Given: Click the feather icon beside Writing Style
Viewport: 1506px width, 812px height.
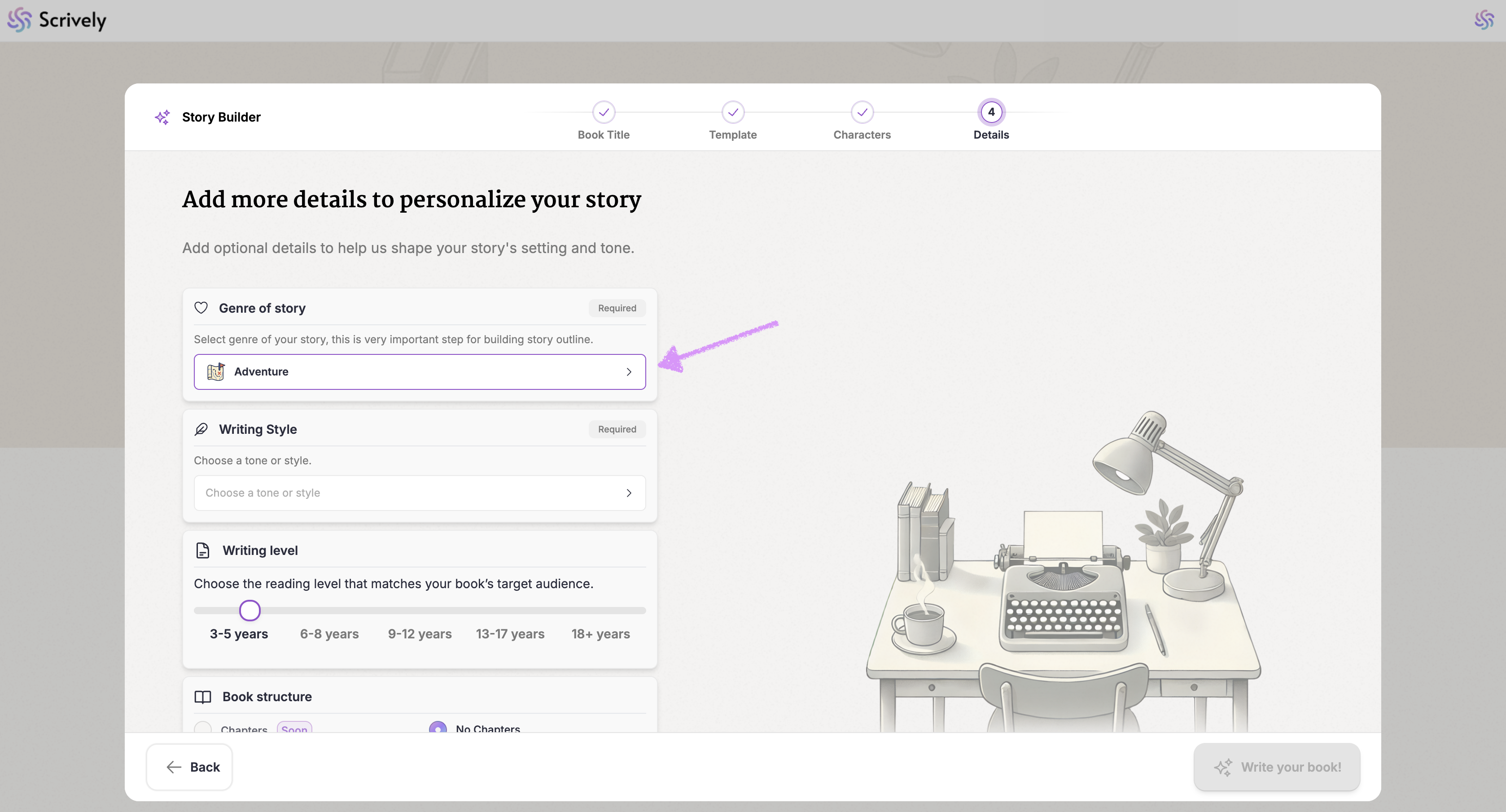Looking at the screenshot, I should (201, 429).
